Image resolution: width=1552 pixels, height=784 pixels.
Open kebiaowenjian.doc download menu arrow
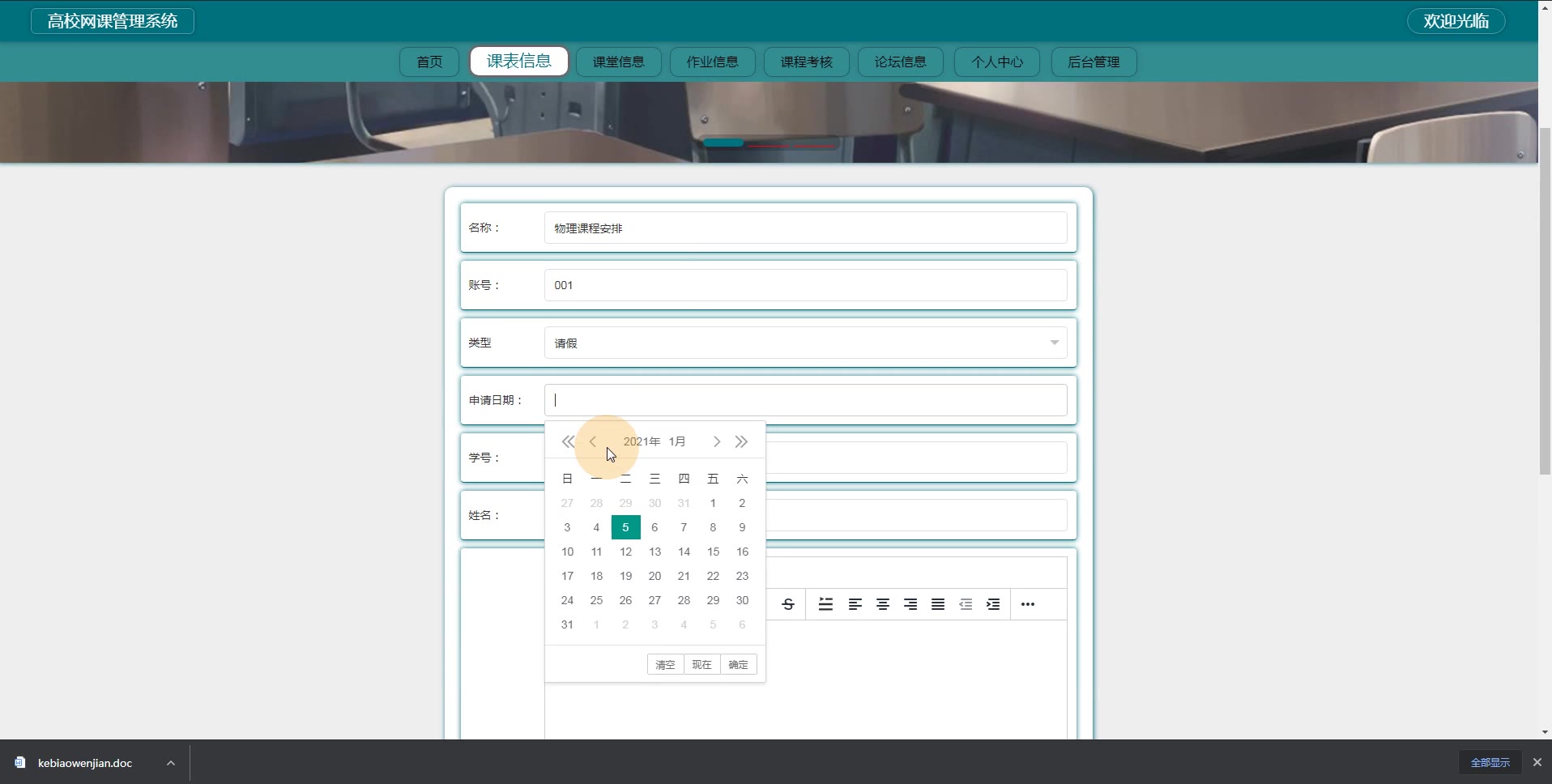171,763
